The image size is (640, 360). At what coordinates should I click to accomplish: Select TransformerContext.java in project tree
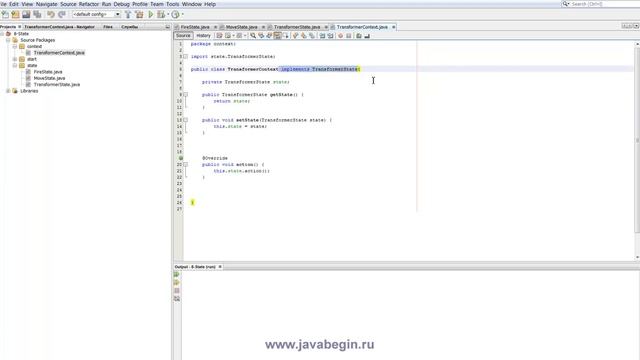coord(59,53)
